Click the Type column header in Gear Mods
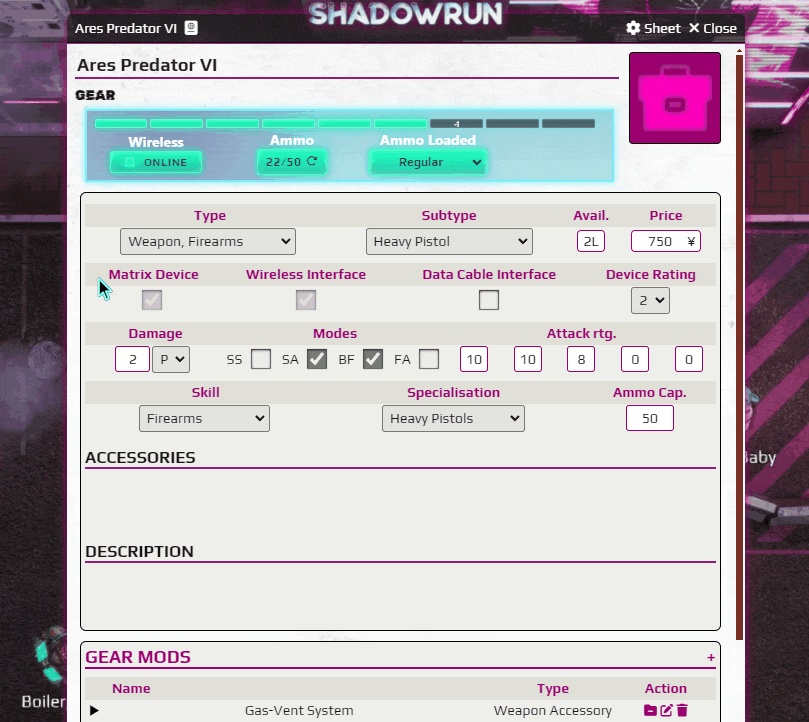This screenshot has width=809, height=722. click(x=553, y=688)
